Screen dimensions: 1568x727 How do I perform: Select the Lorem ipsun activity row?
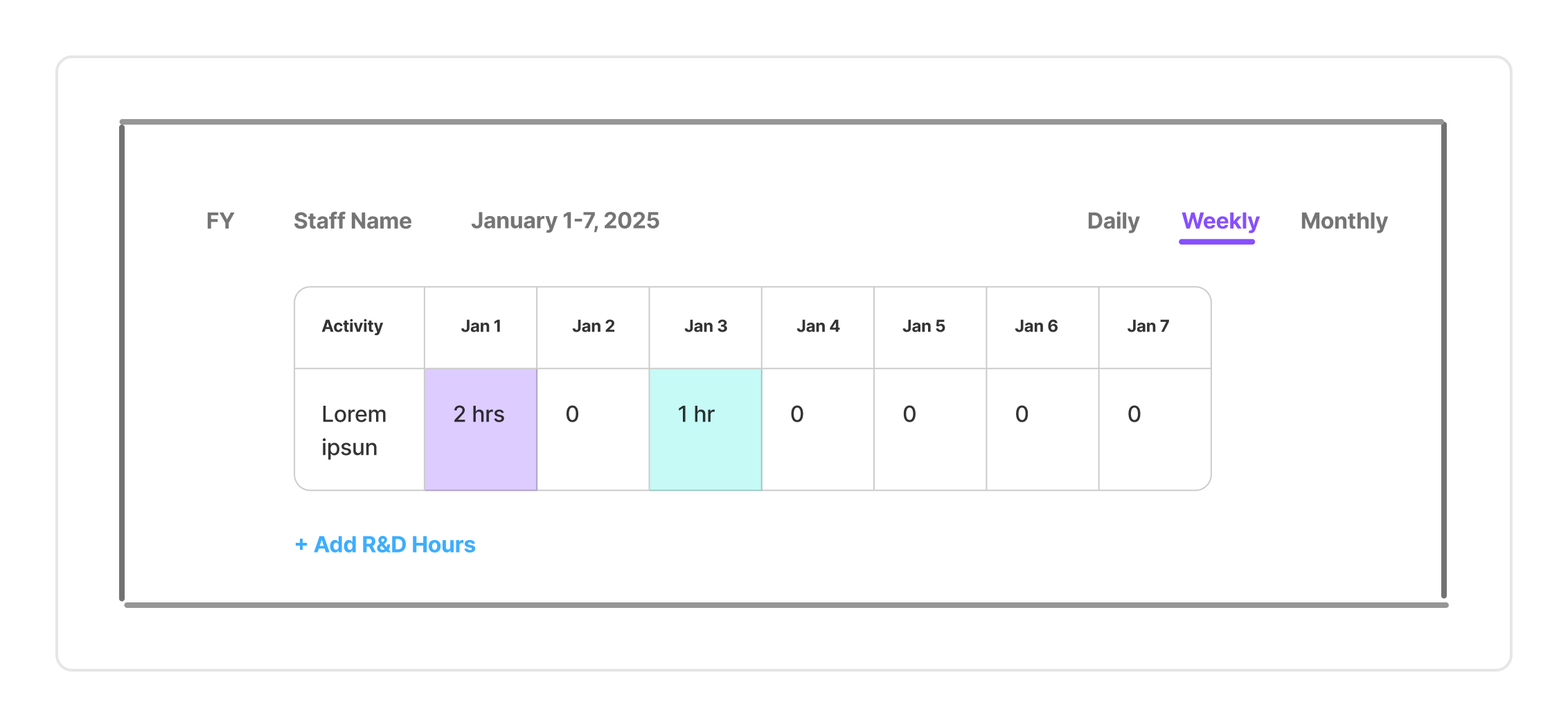[x=753, y=429]
